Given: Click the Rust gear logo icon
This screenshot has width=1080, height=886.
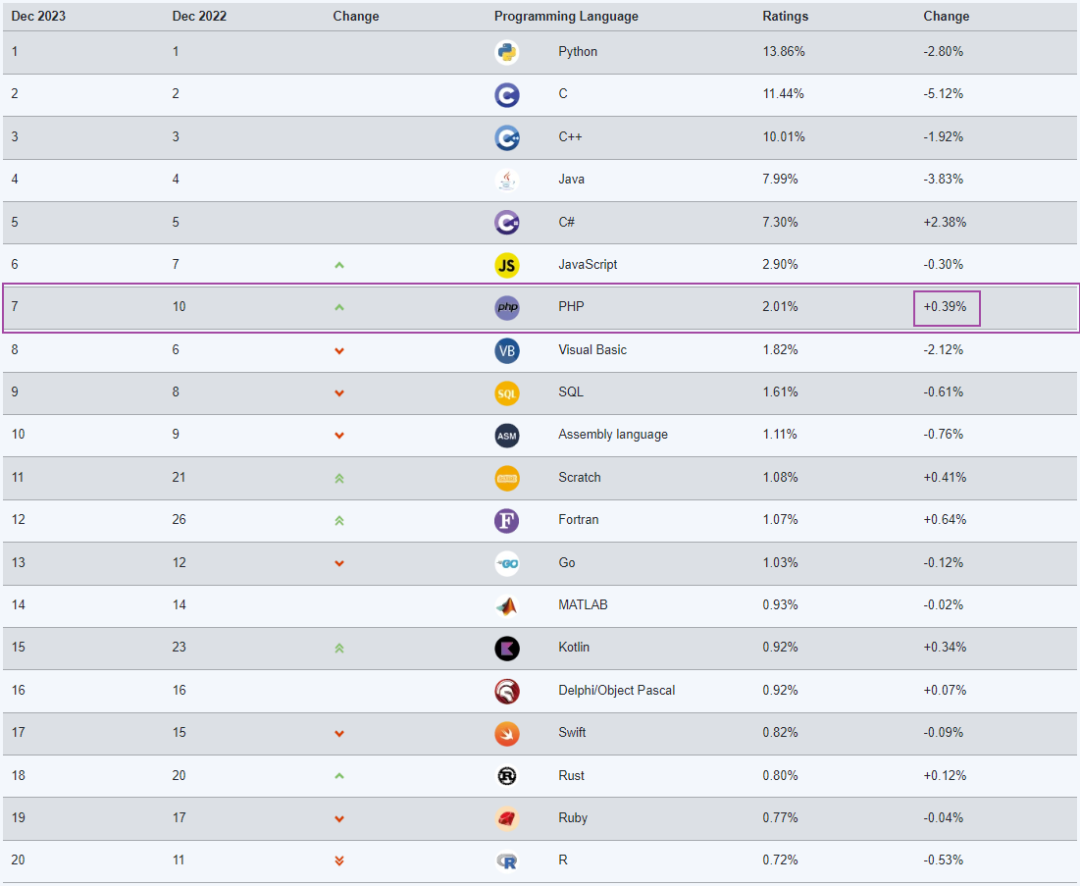Looking at the screenshot, I should pyautogui.click(x=507, y=776).
